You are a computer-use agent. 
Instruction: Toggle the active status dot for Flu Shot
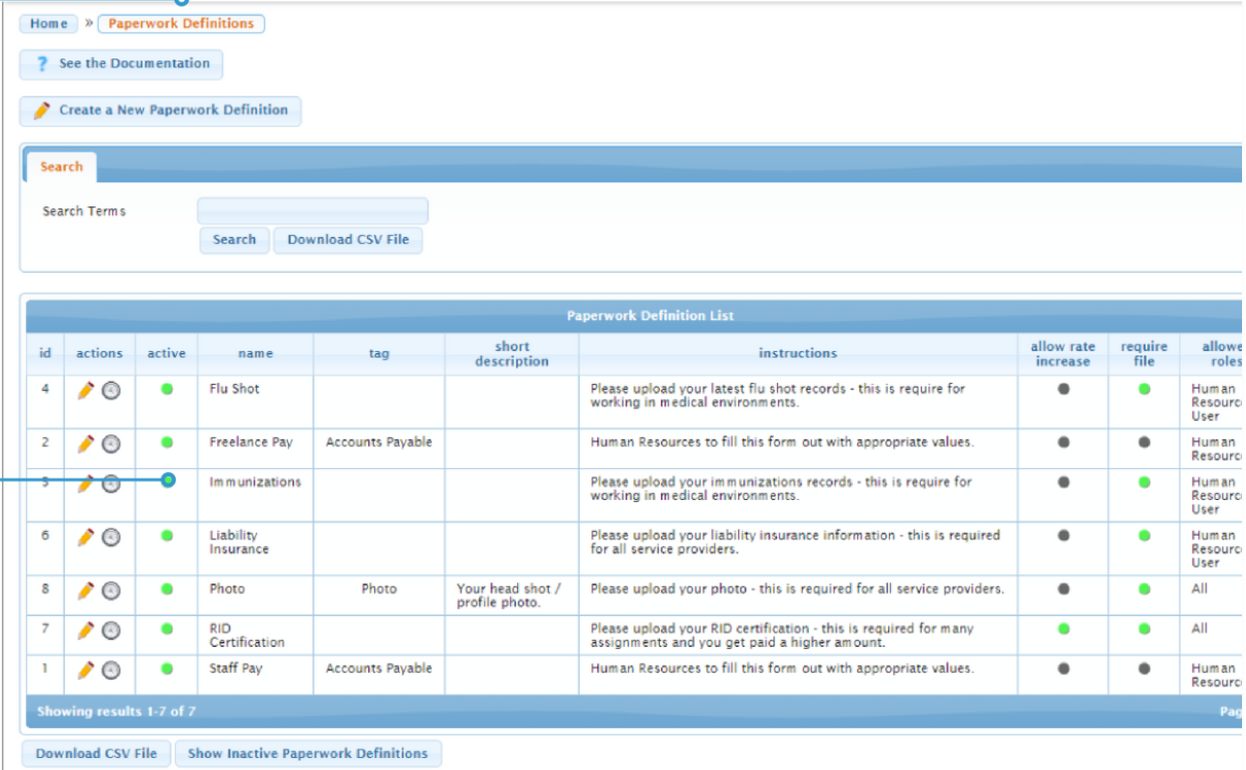pos(167,389)
